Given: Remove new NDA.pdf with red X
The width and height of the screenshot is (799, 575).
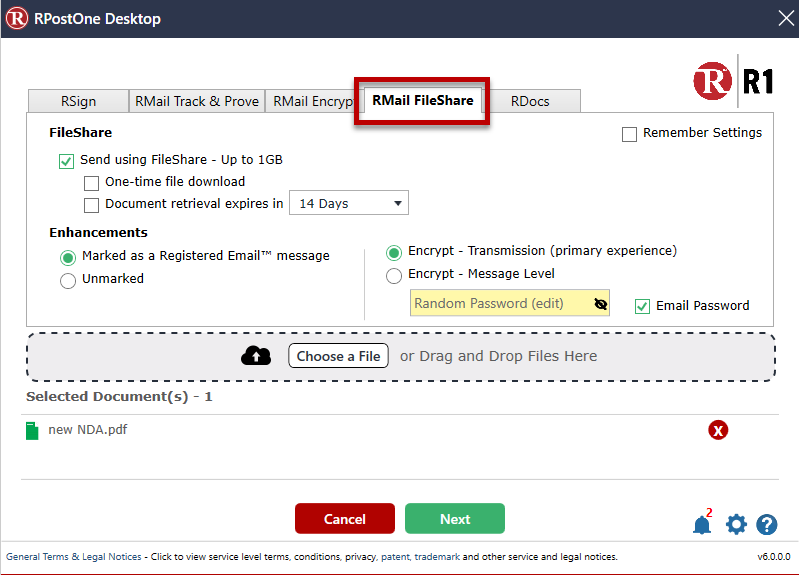Looking at the screenshot, I should point(718,430).
